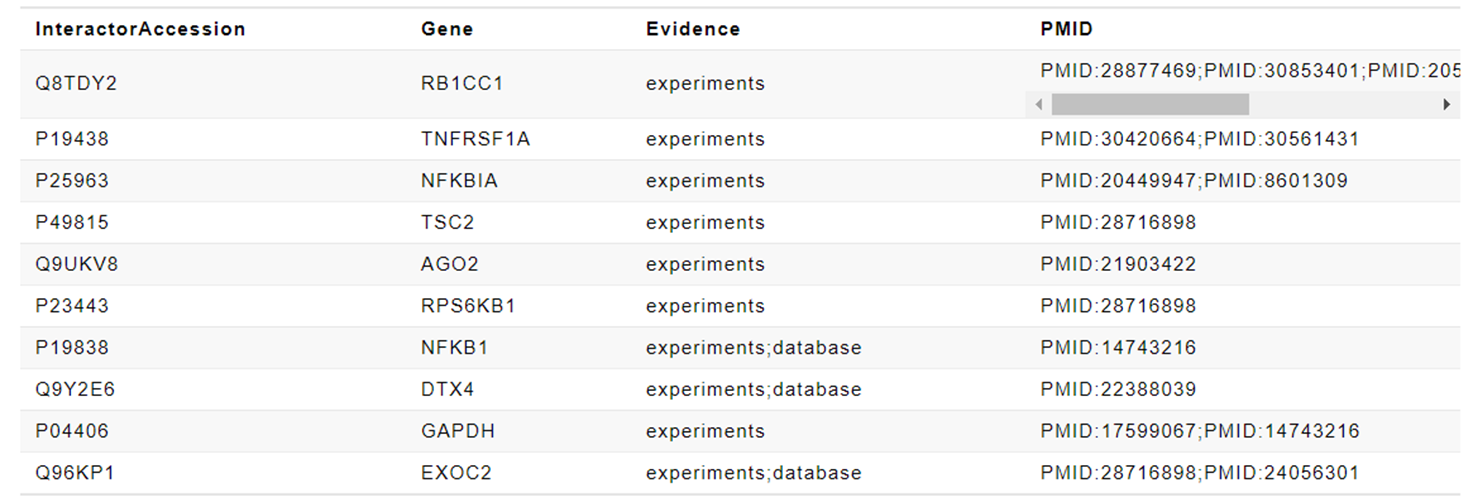
Task: Click accession P49815 in the table
Action: click(x=72, y=223)
